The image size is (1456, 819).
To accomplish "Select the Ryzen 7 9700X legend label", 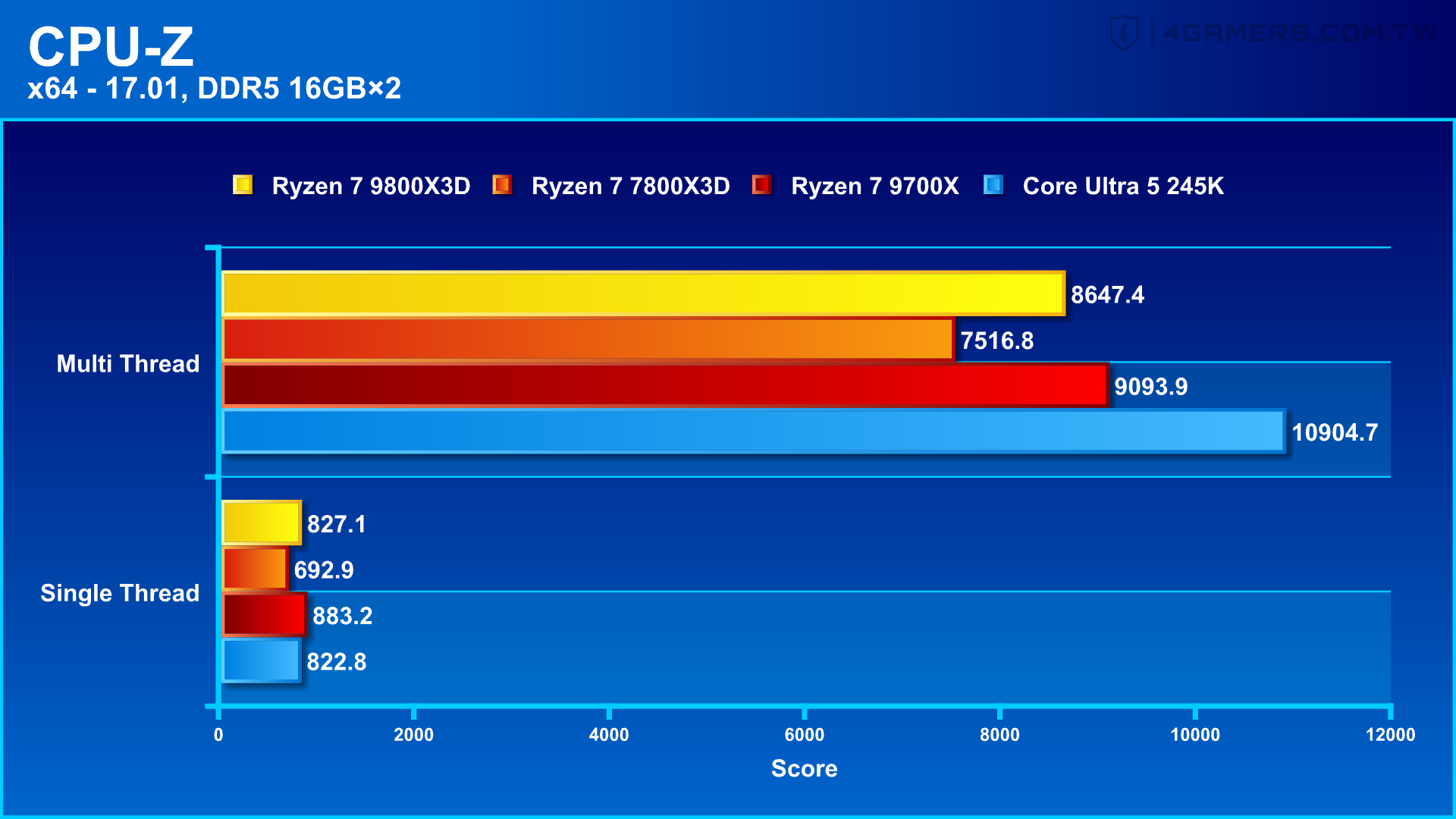I will point(875,186).
